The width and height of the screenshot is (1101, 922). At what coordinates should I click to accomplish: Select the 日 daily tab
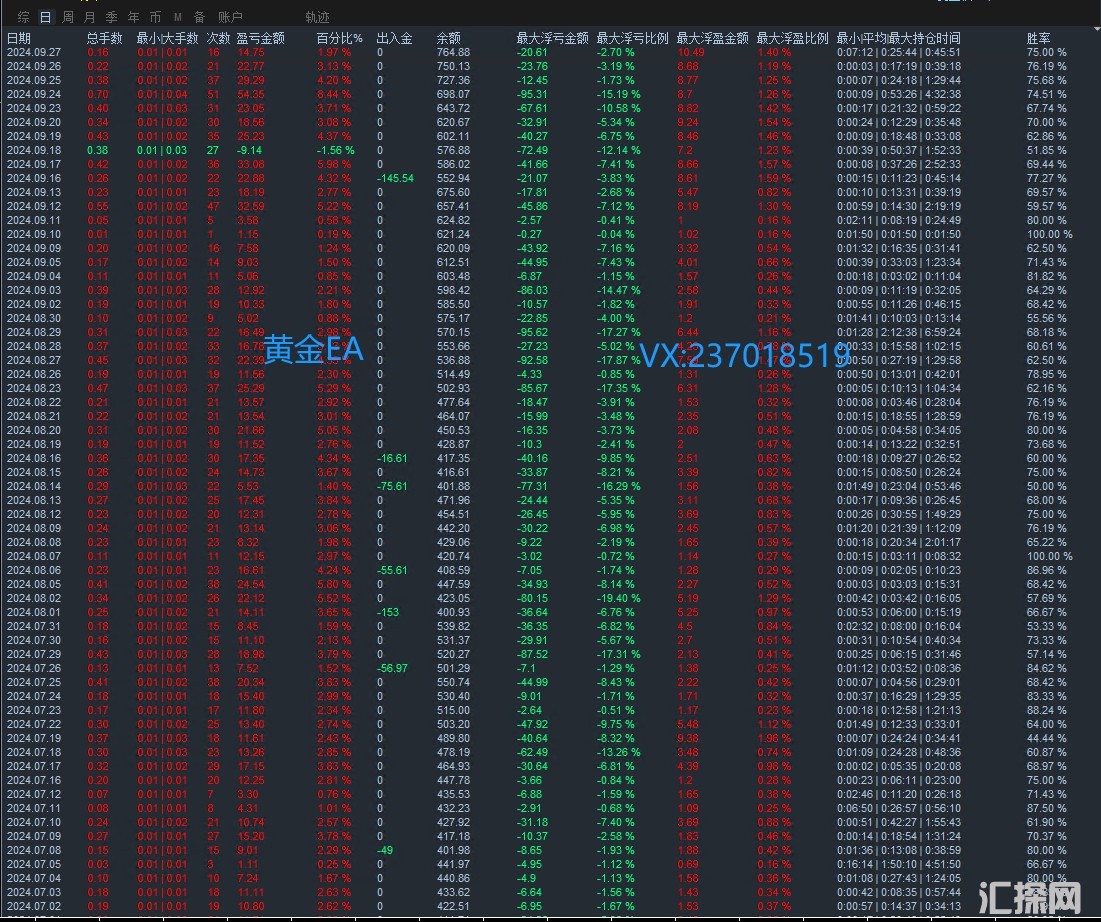pyautogui.click(x=46, y=17)
